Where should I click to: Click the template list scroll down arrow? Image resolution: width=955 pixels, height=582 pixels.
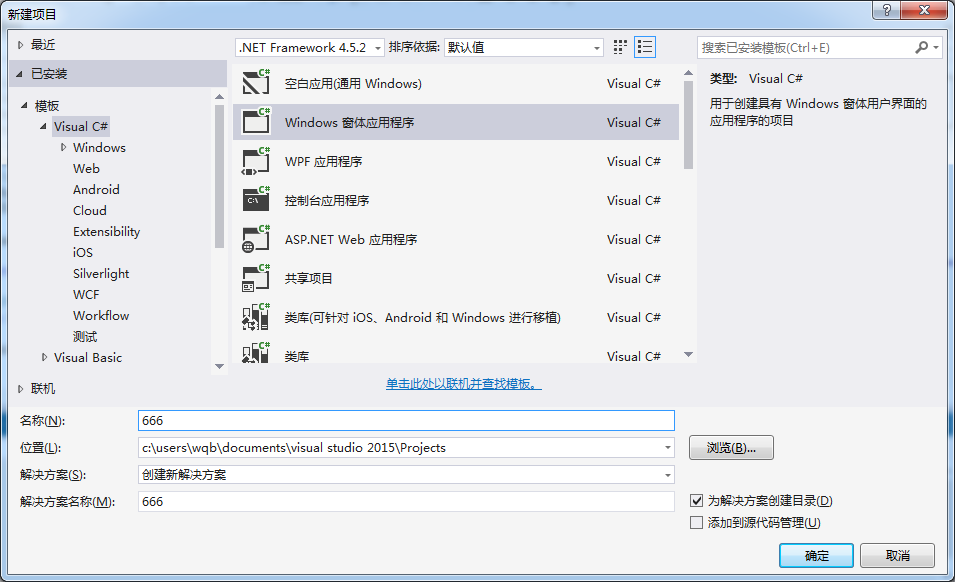[688, 354]
